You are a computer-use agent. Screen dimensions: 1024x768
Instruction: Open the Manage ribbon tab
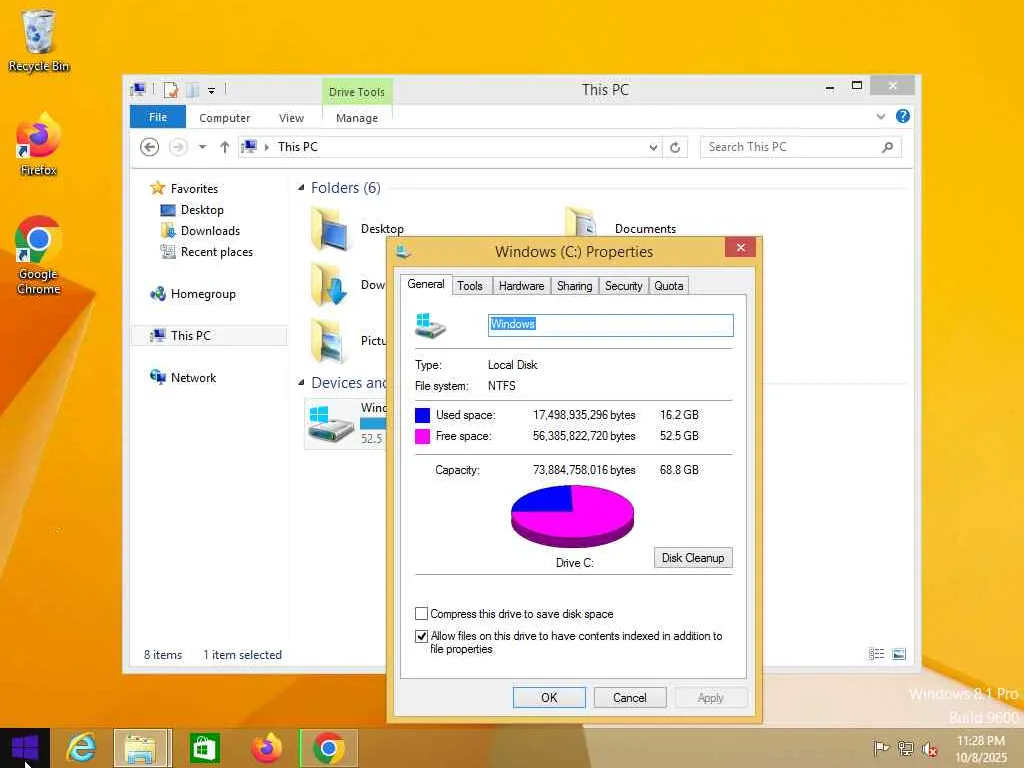coord(357,118)
